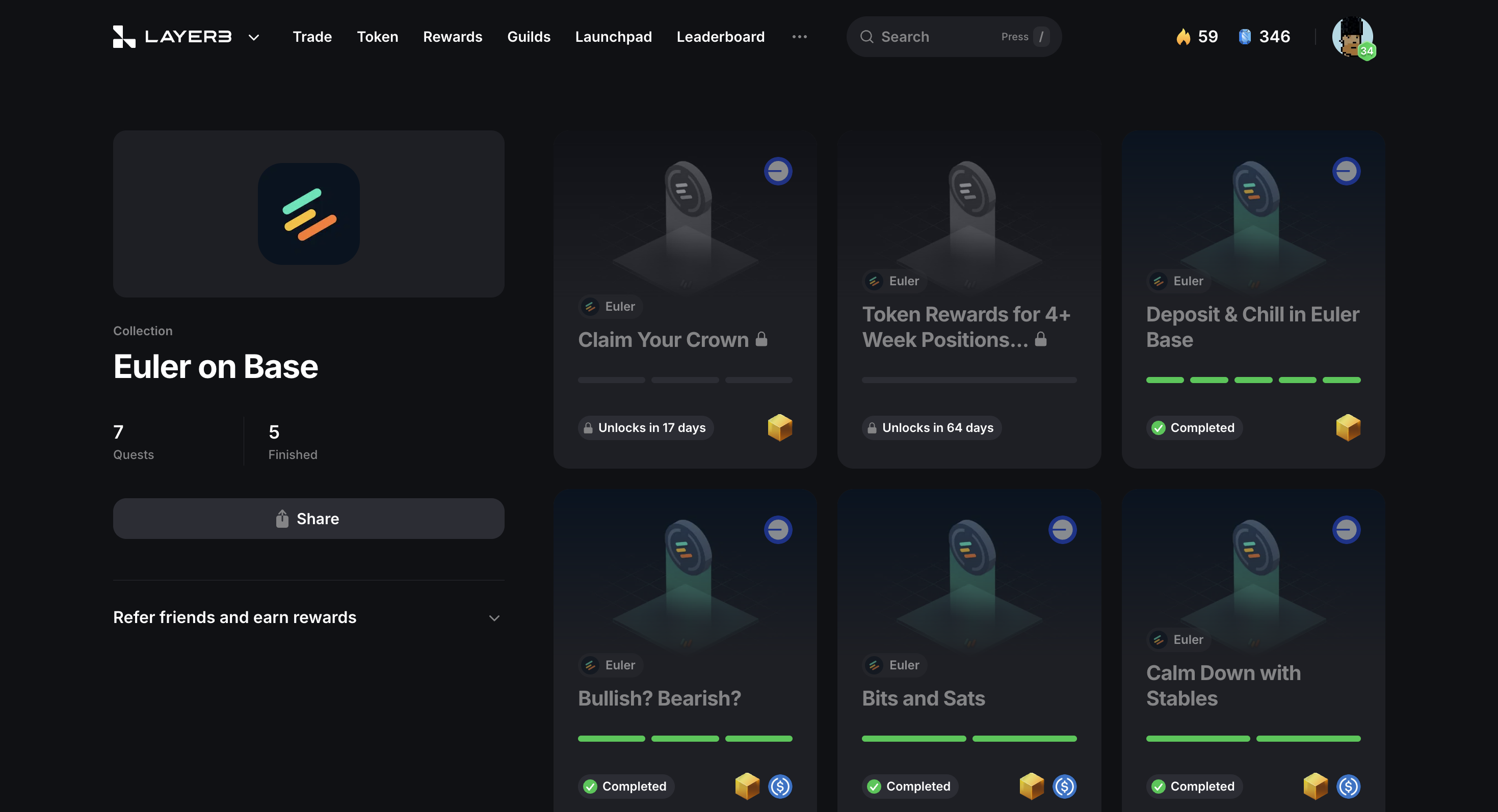Open the user profile avatar
Viewport: 1498px width, 812px height.
click(1352, 37)
